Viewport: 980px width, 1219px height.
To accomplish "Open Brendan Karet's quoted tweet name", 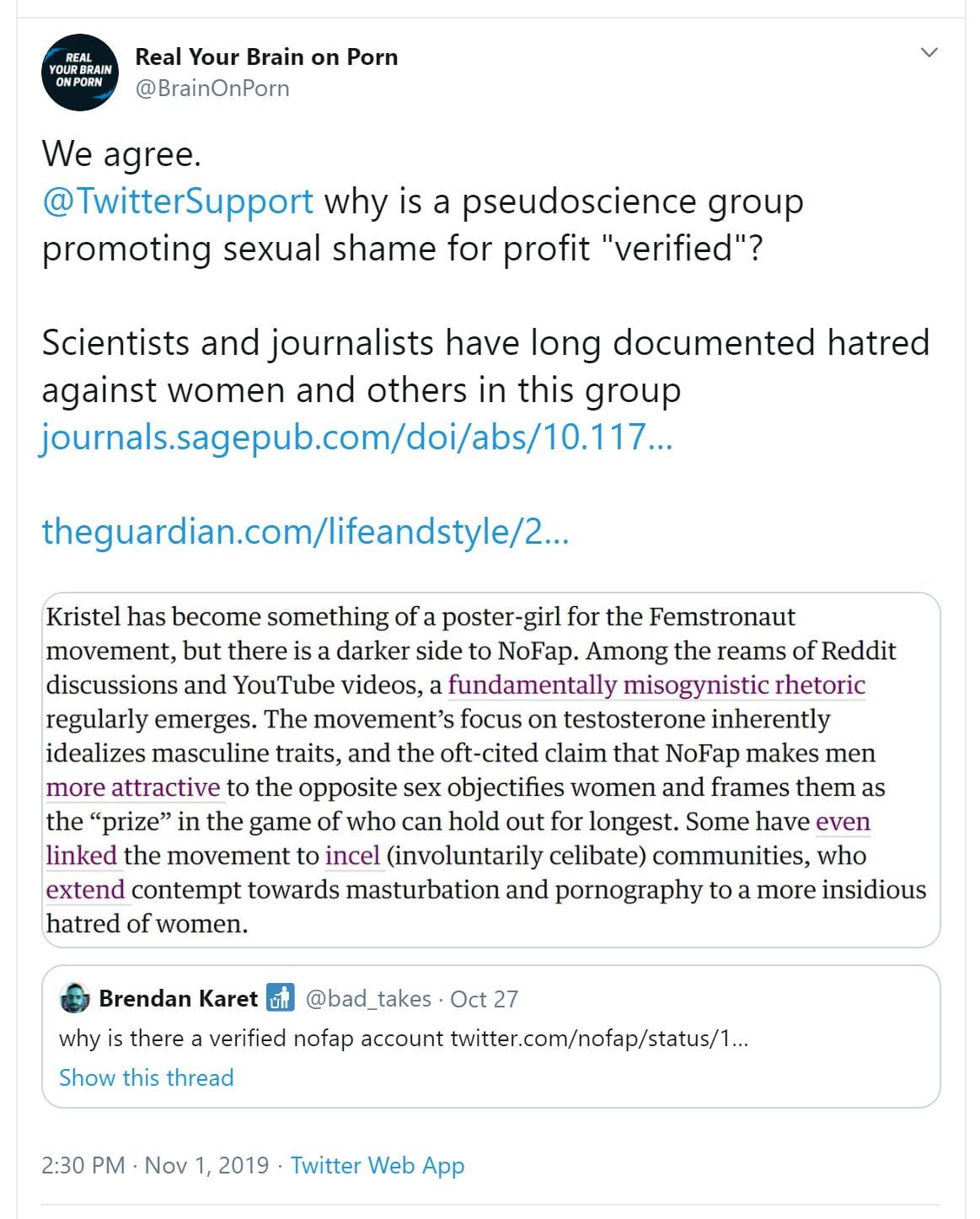I will tap(178, 999).
